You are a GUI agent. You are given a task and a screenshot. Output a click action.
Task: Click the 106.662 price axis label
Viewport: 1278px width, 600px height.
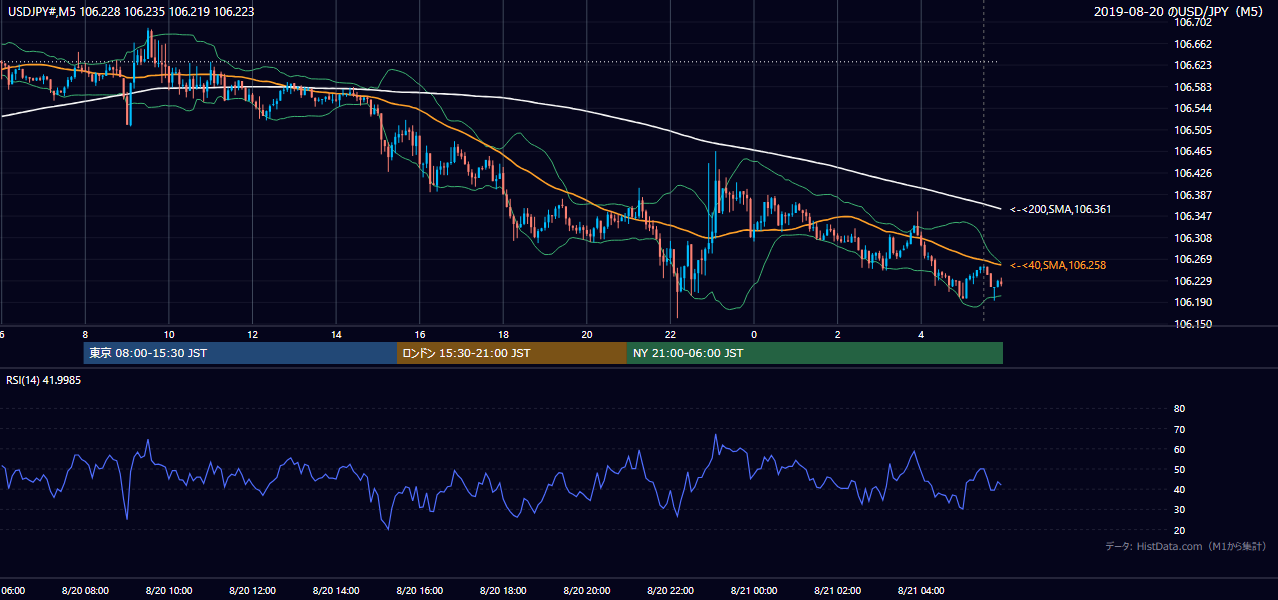click(x=1193, y=44)
